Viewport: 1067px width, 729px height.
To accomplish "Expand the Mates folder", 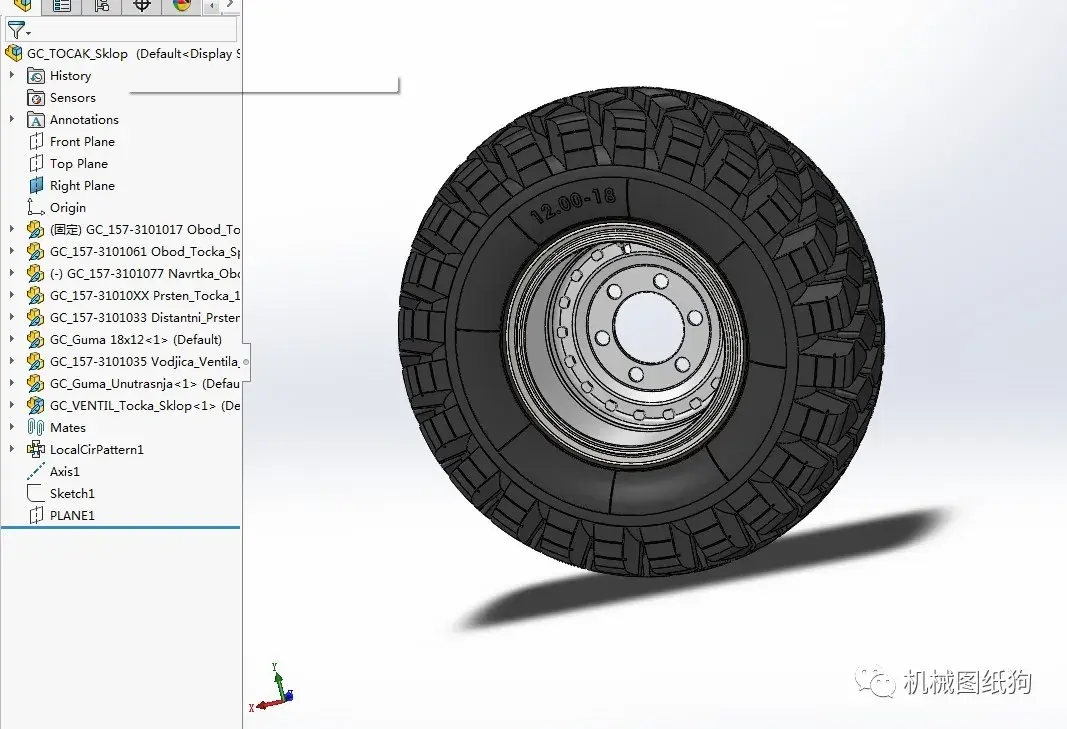I will point(12,427).
